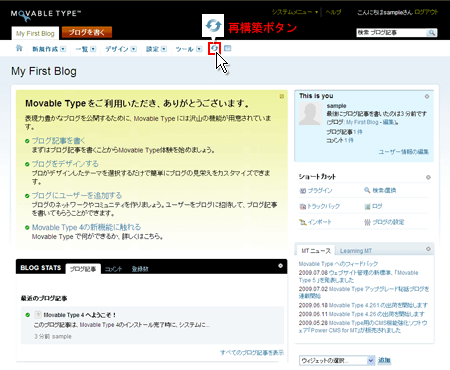Open the 検索/置換 shortcut
This screenshot has height=370, width=450.
pos(380,190)
